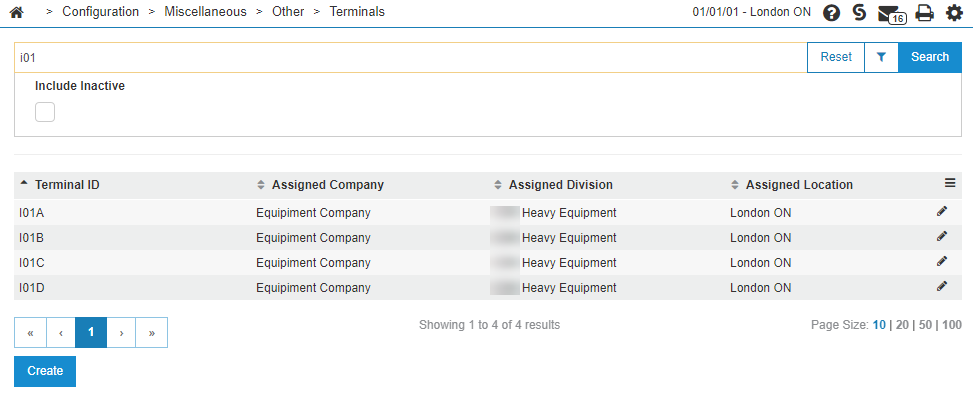The height and width of the screenshot is (396, 973).
Task: Edit terminal I01C with pencil icon
Action: click(942, 261)
